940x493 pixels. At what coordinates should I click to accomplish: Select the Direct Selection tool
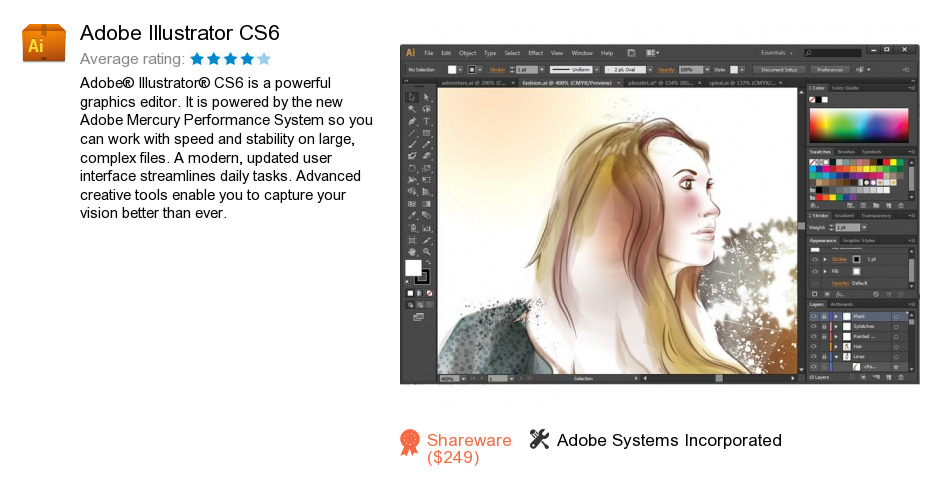(427, 97)
